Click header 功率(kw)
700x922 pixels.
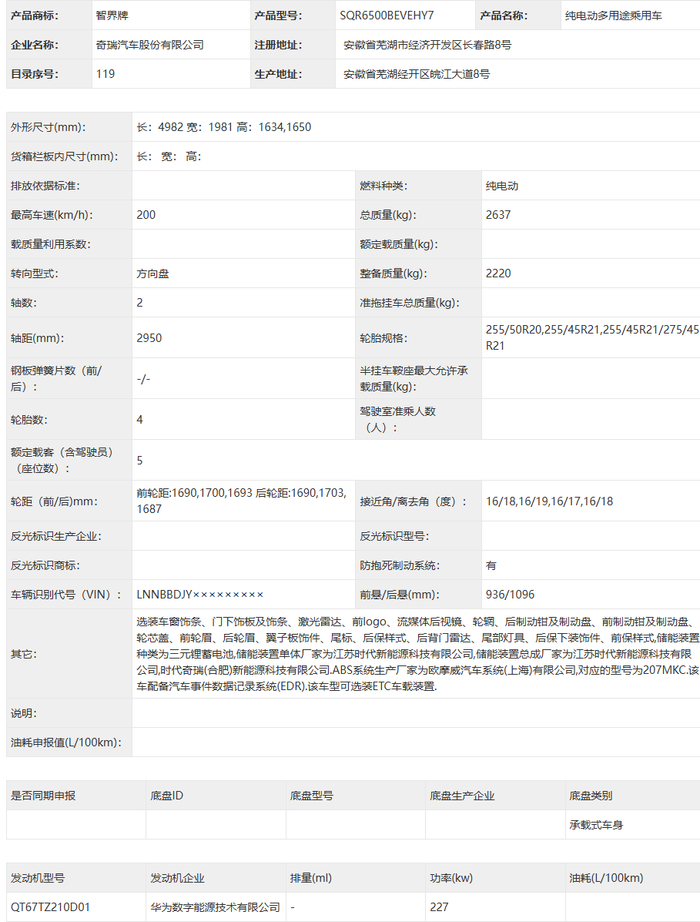pos(451,878)
